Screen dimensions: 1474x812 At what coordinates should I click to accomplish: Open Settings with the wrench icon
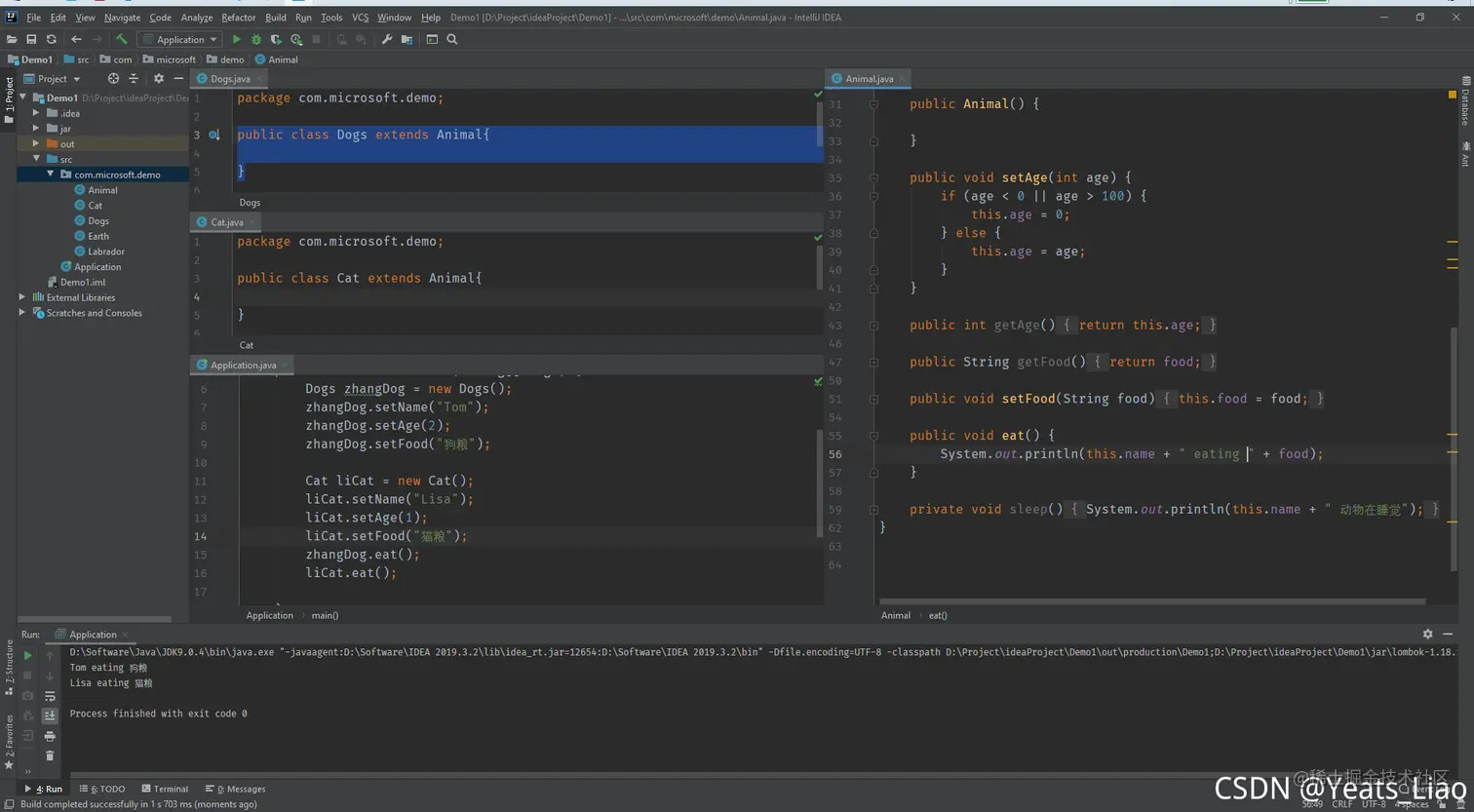click(x=387, y=39)
